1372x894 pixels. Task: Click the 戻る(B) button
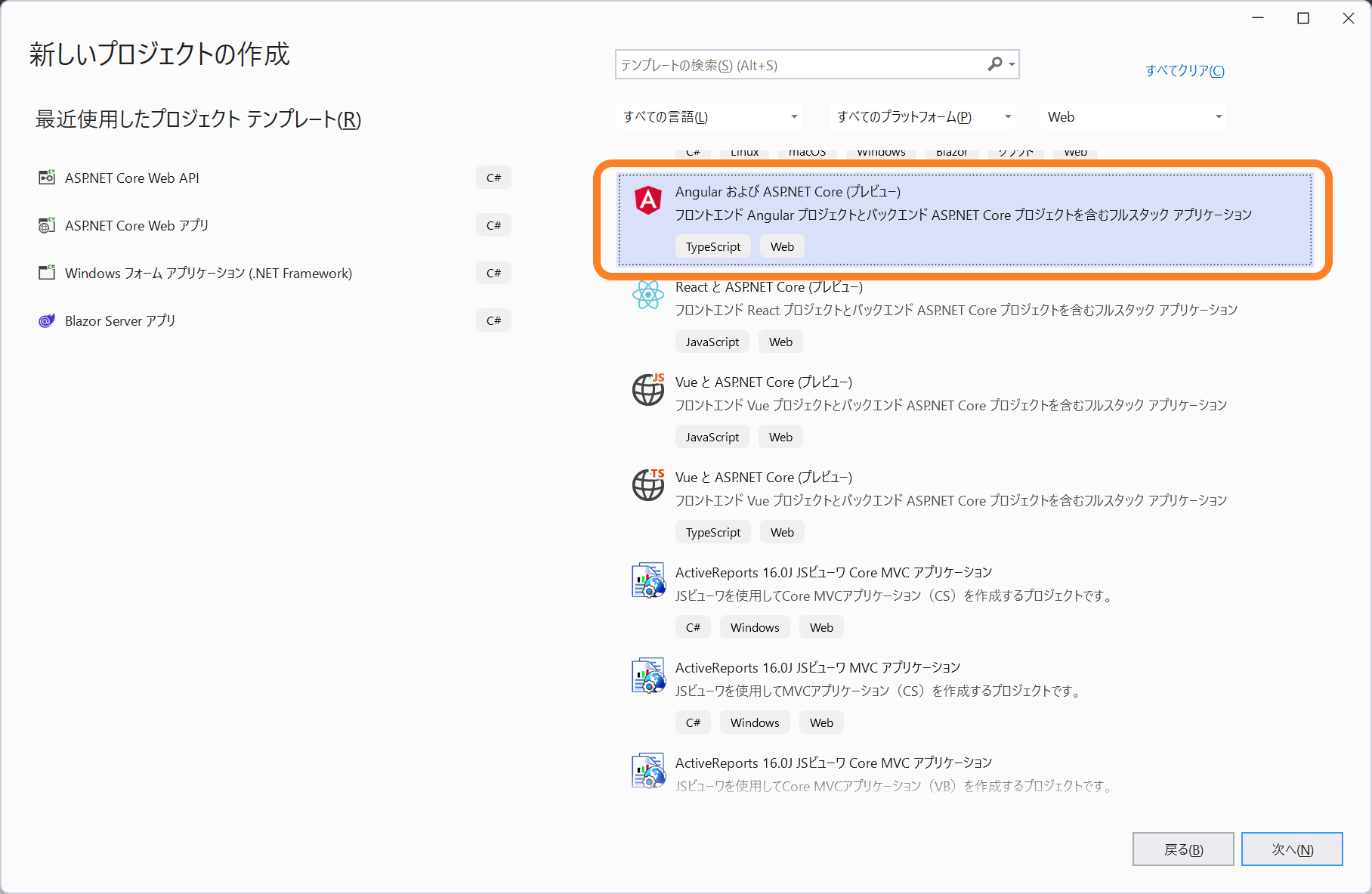tap(1183, 849)
